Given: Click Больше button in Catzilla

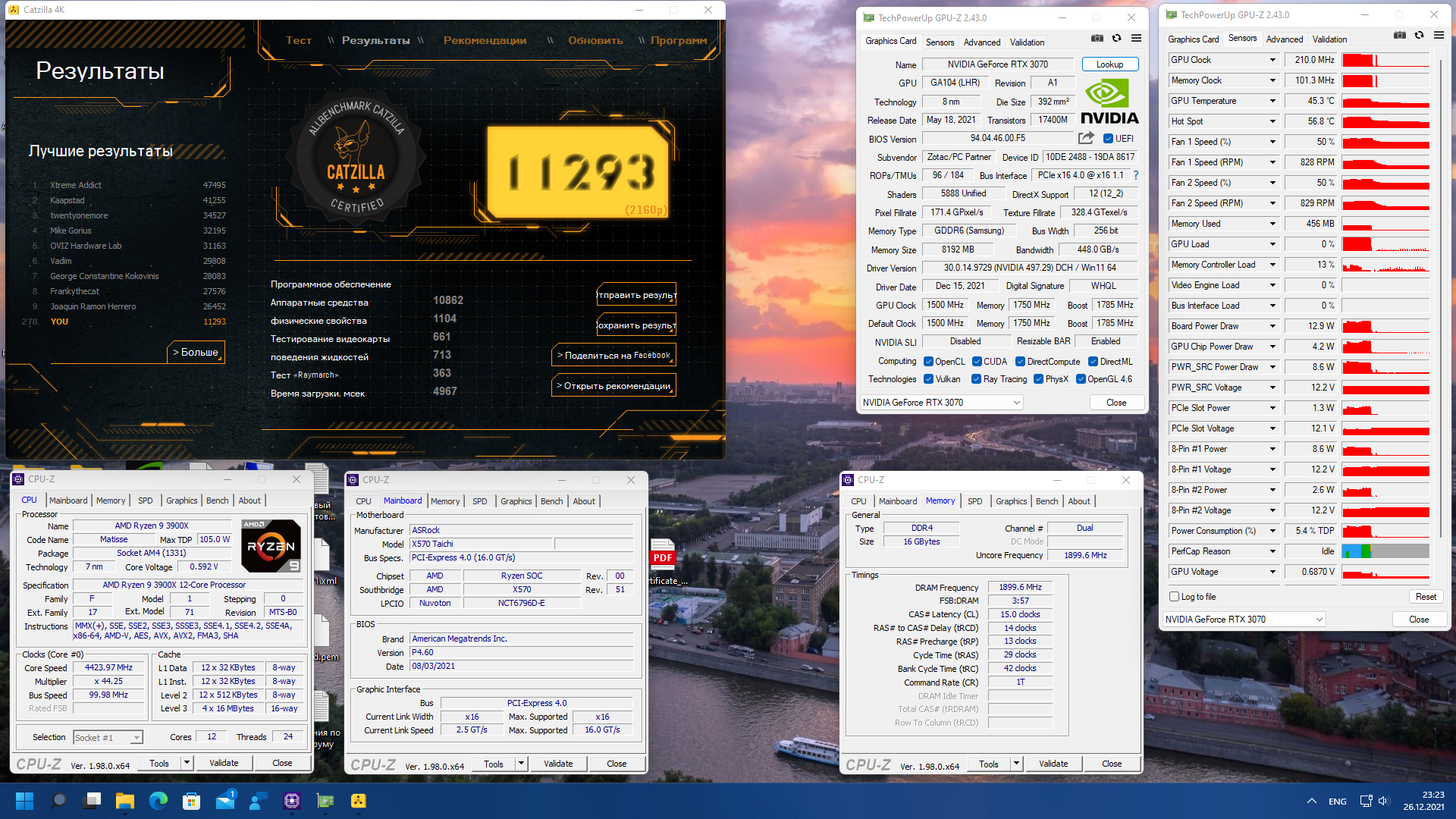Looking at the screenshot, I should [x=196, y=352].
